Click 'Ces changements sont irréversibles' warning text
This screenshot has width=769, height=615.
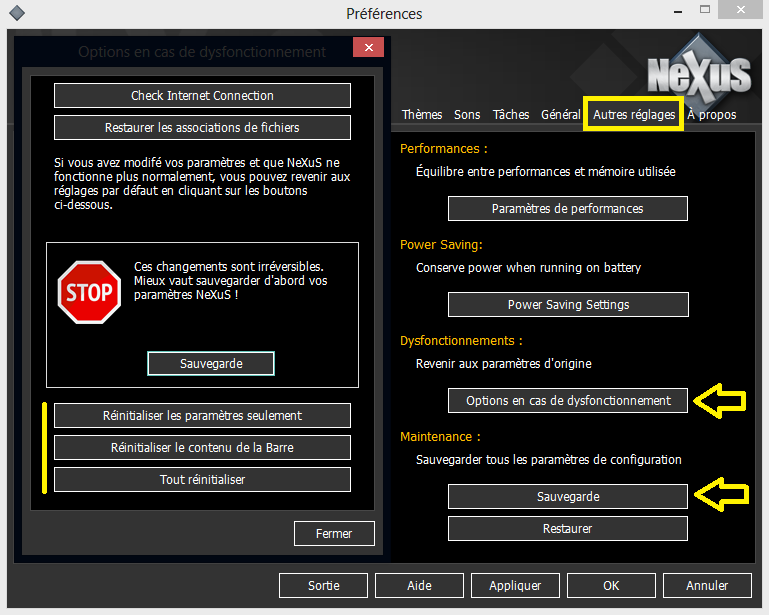(229, 267)
